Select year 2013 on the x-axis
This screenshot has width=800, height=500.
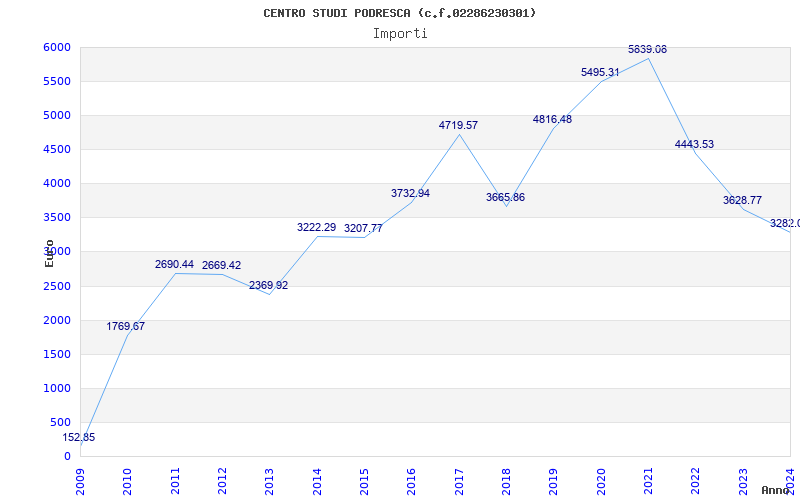(269, 481)
